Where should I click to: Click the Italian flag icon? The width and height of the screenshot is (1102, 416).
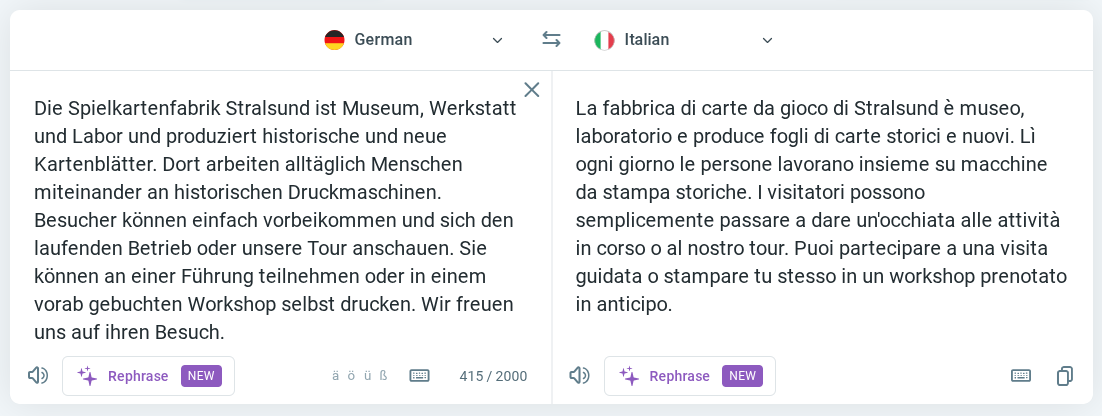[604, 40]
